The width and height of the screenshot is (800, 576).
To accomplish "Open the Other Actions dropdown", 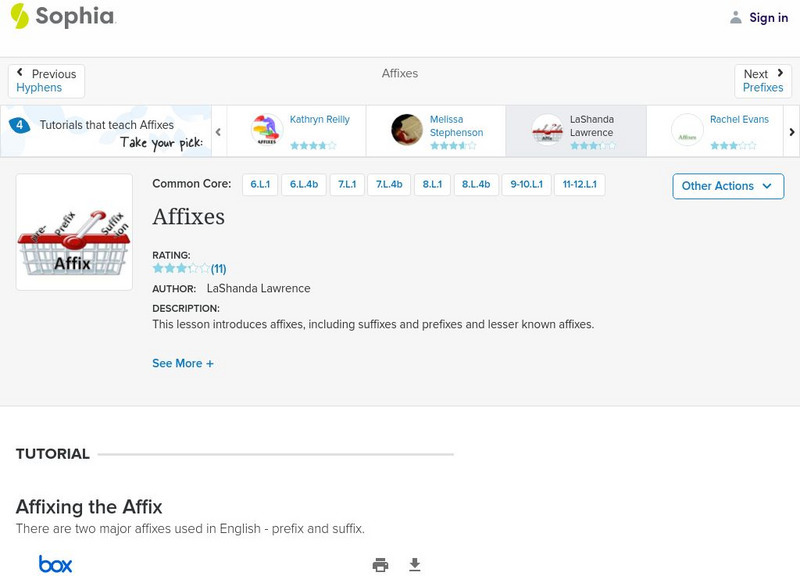I will [727, 186].
